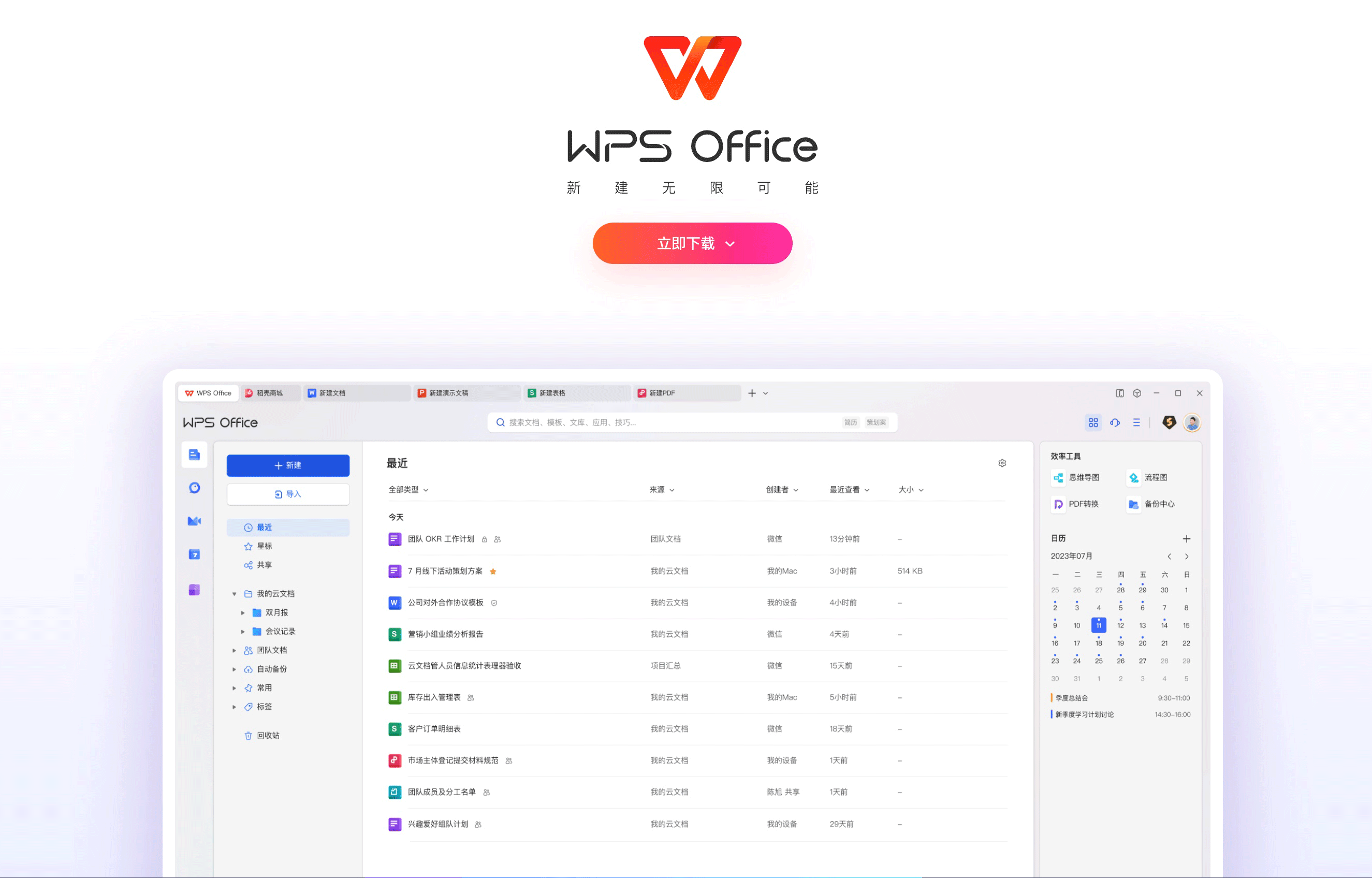Select 星标 starred items
Screen dimensions: 1372x878
[x=258, y=546]
